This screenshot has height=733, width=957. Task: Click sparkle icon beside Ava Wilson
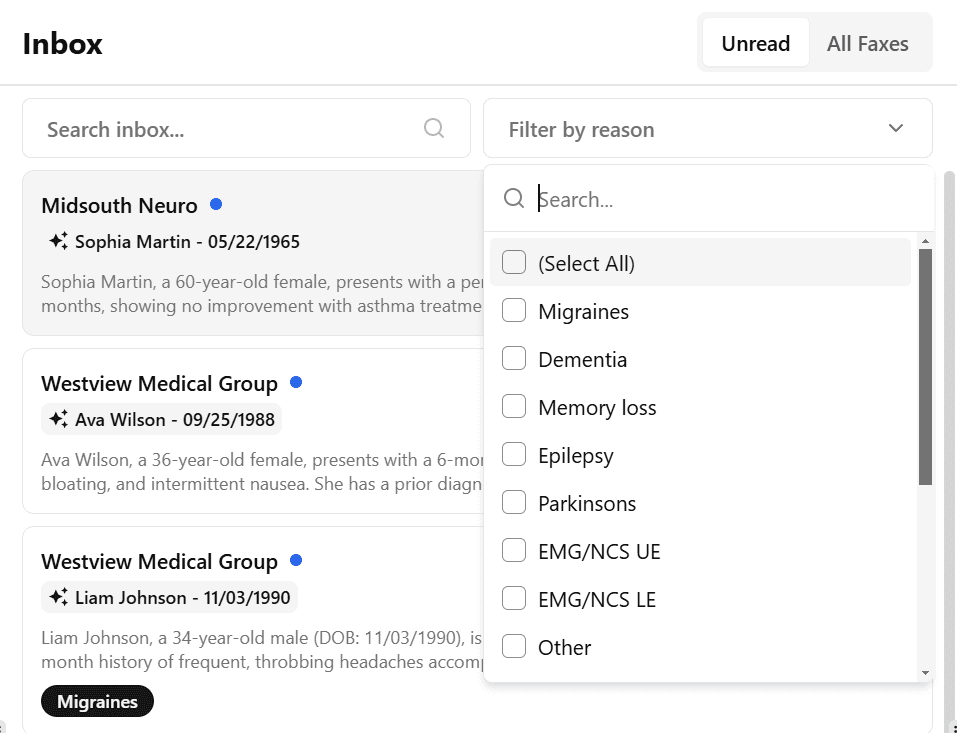tap(58, 419)
